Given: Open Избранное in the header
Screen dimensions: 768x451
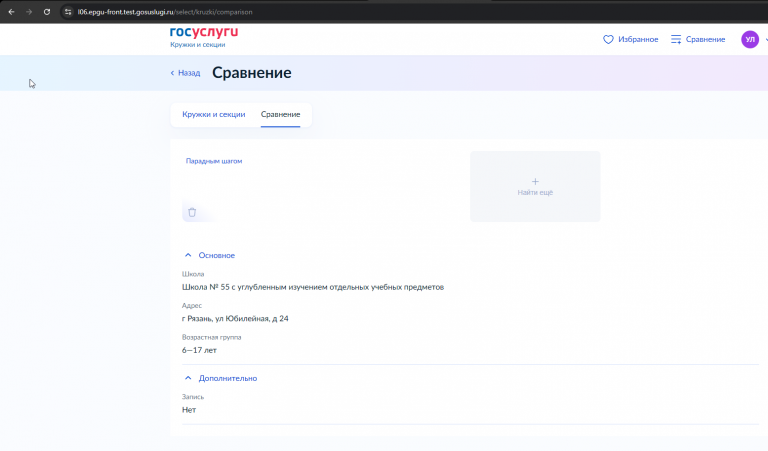Looking at the screenshot, I should 638,39.
